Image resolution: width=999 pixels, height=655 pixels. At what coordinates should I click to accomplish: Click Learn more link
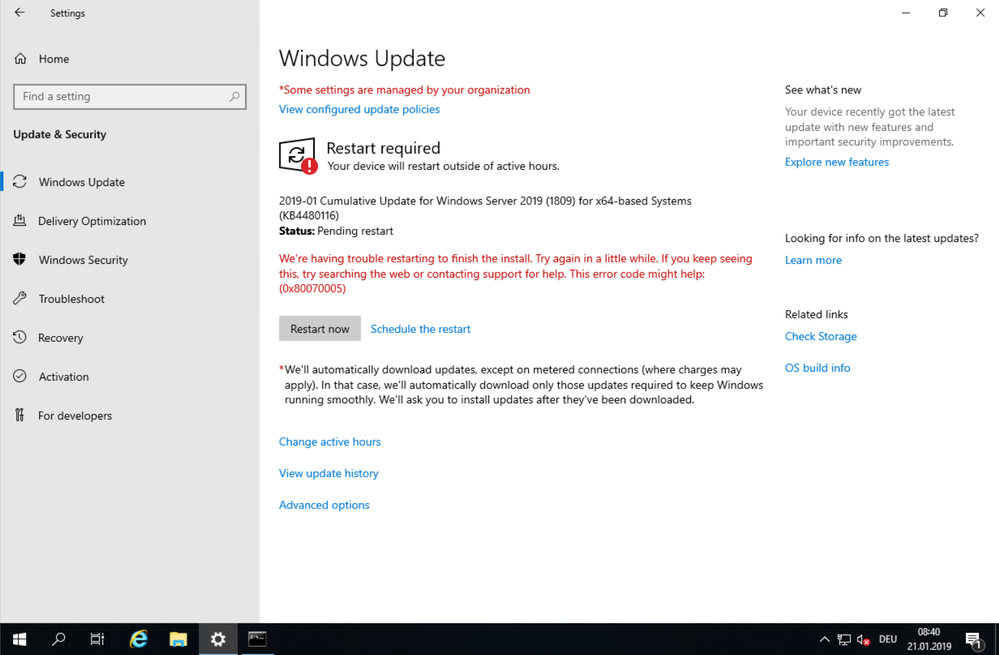coord(813,260)
